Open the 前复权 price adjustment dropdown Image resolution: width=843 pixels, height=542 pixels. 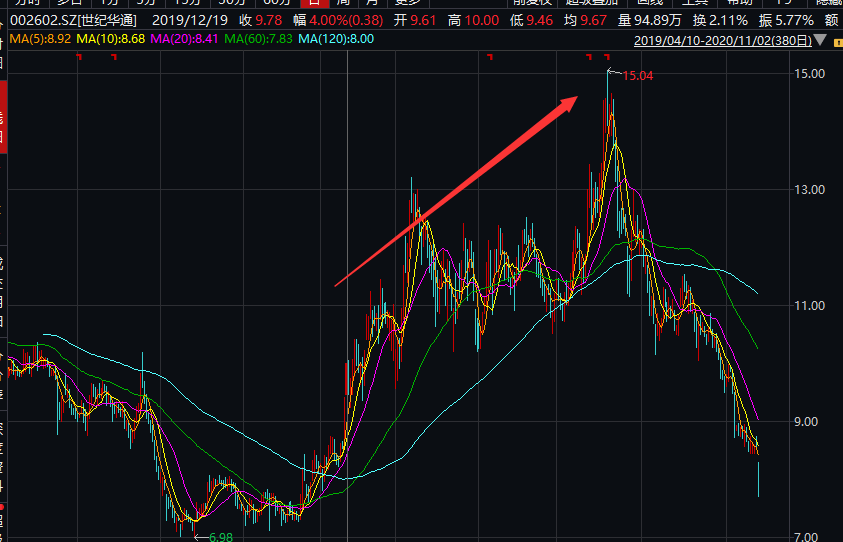click(532, 3)
